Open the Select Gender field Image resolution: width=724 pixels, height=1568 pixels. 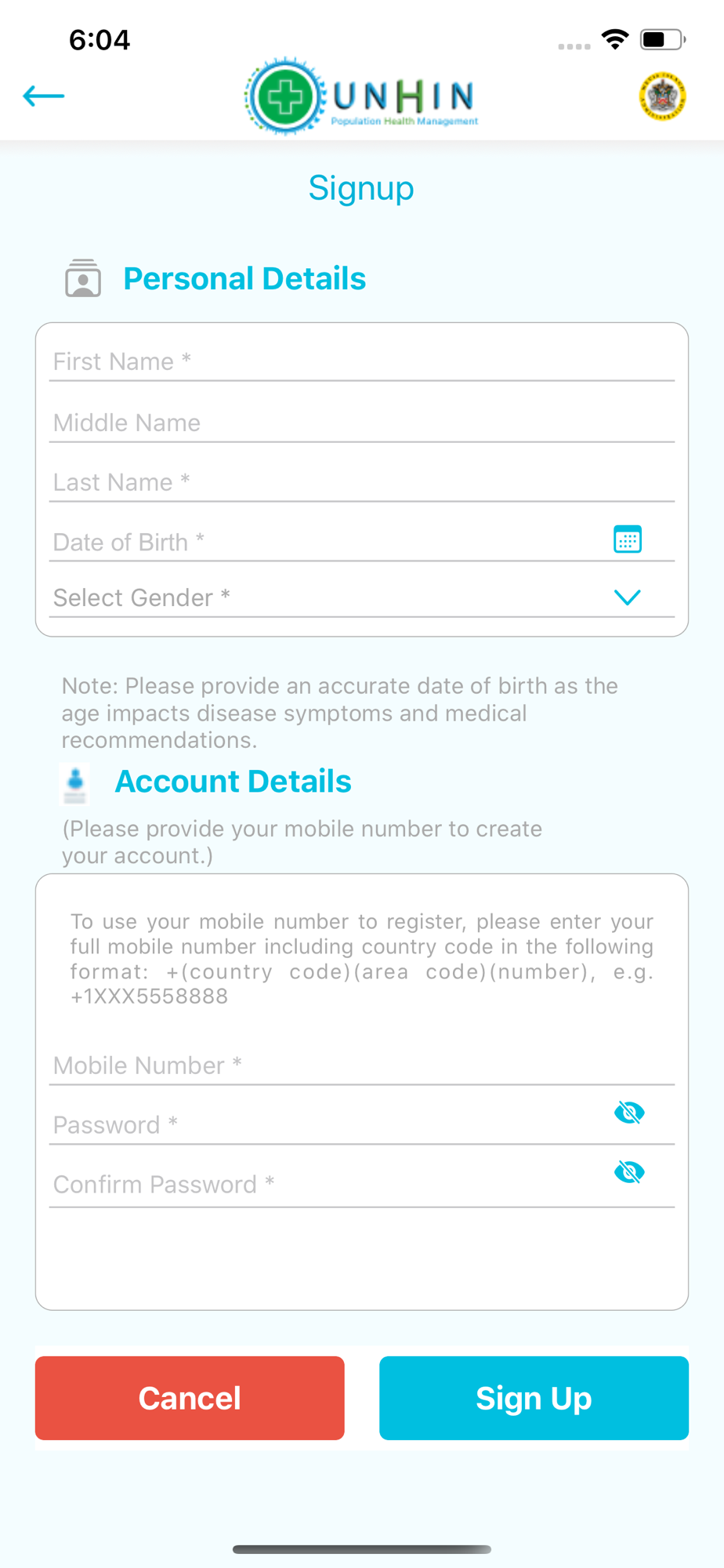coord(329,597)
